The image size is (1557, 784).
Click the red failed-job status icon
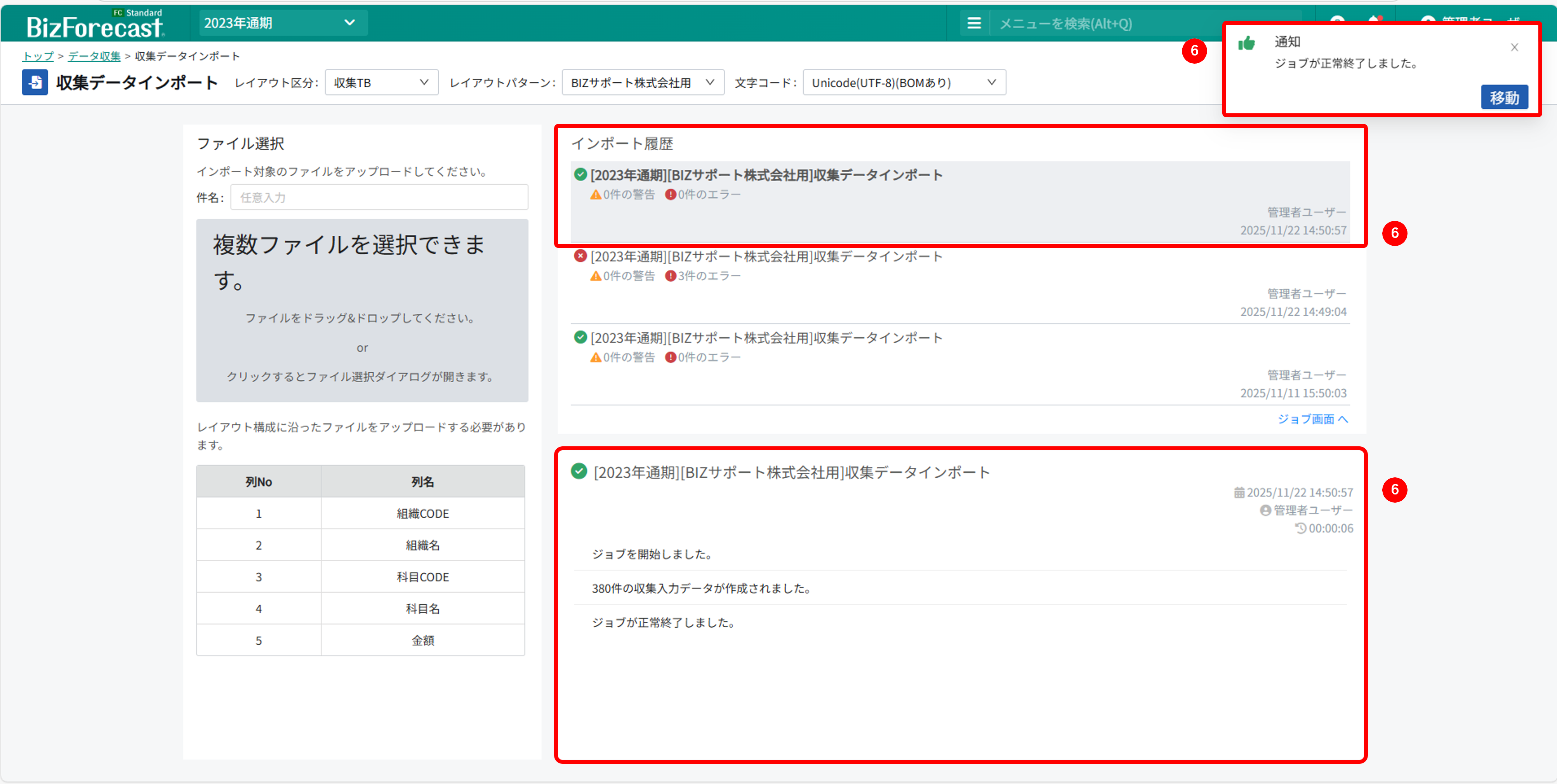[580, 256]
